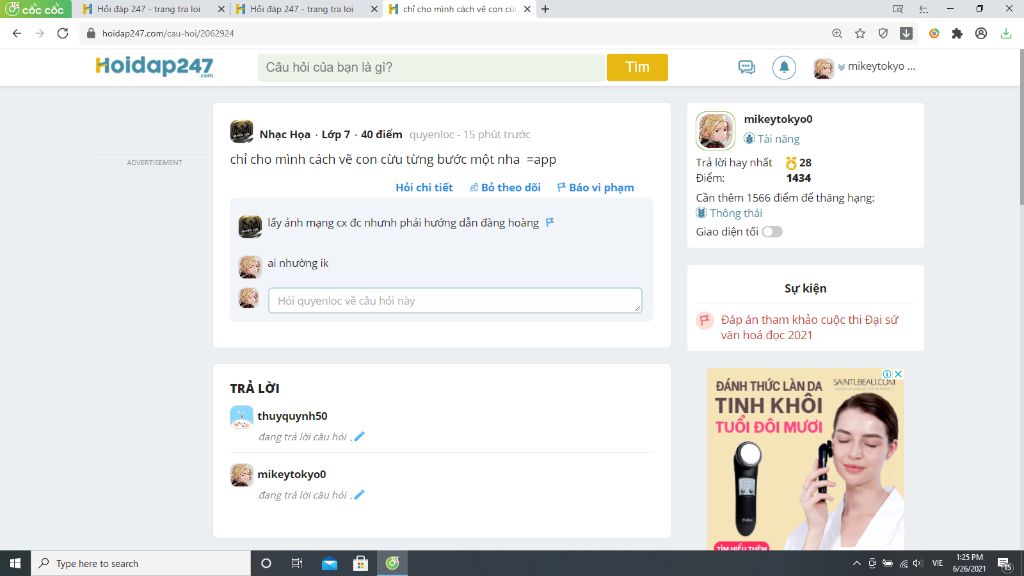Image resolution: width=1024 pixels, height=576 pixels.
Task: Click the address bar URL hoidap247.com
Action: pos(168,33)
